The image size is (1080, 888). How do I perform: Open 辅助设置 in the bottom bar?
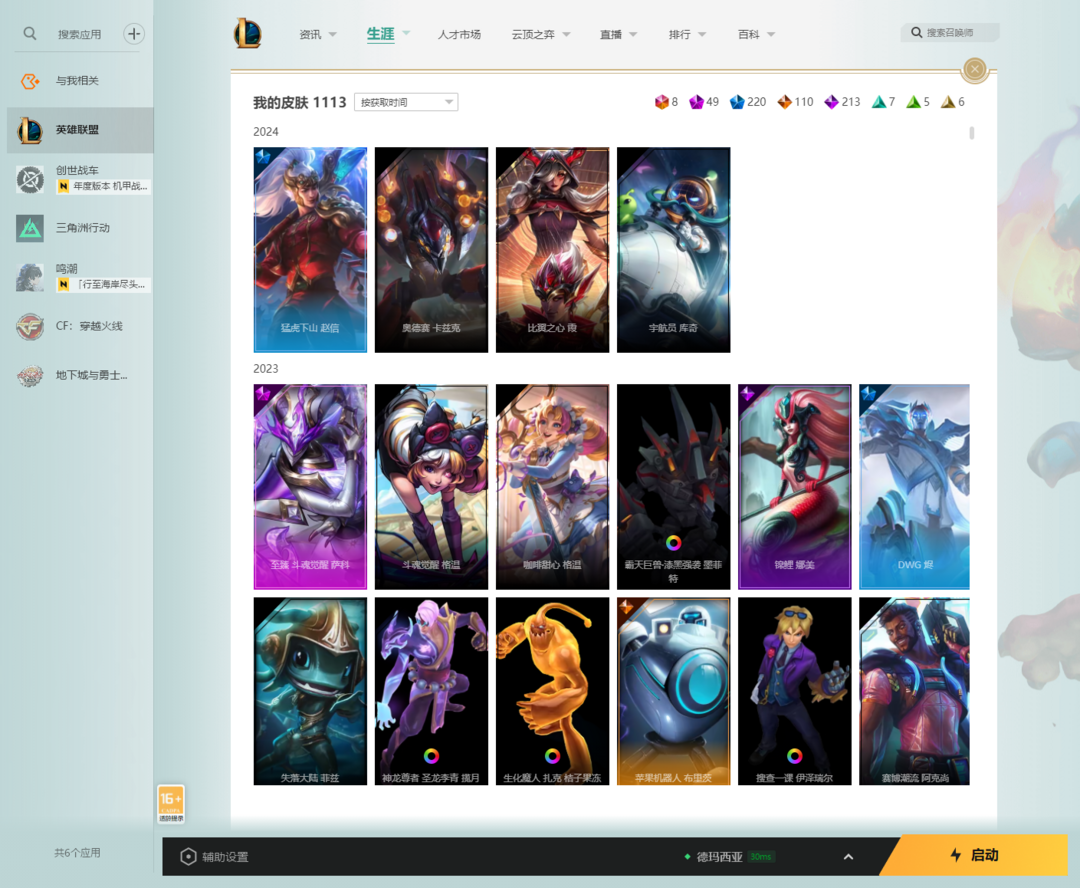[214, 857]
